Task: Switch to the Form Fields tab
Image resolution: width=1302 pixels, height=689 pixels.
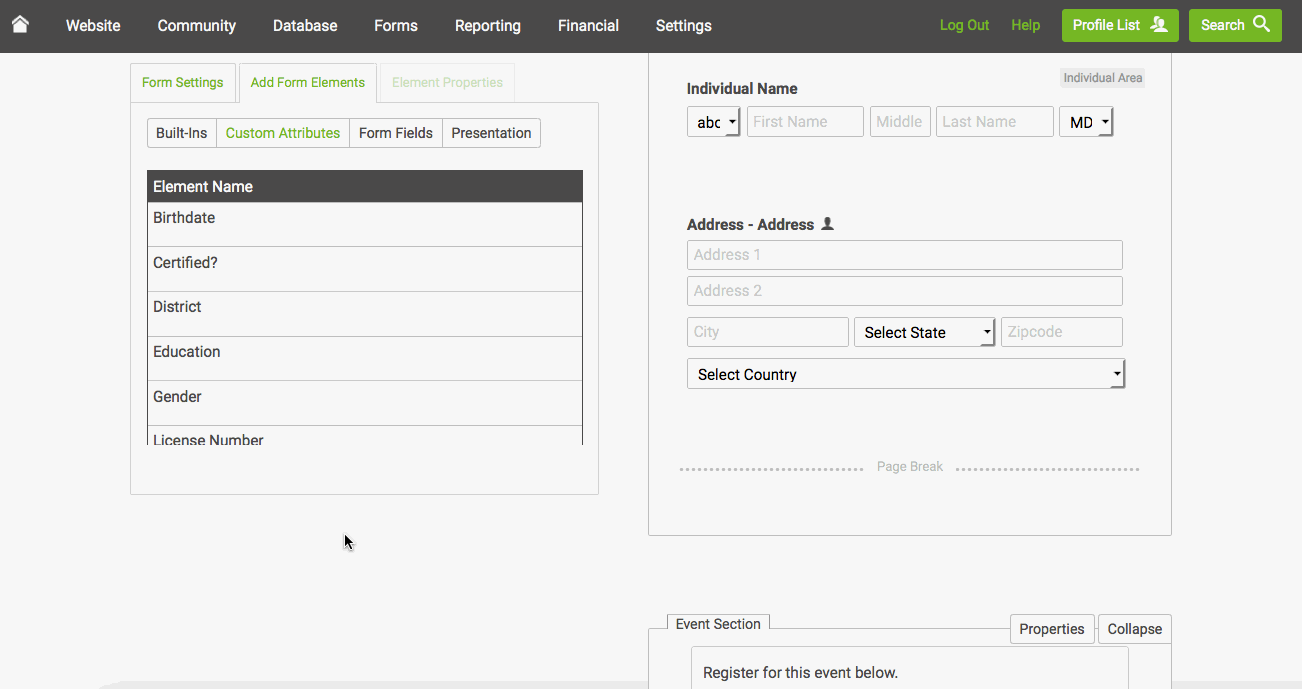Action: [x=395, y=132]
